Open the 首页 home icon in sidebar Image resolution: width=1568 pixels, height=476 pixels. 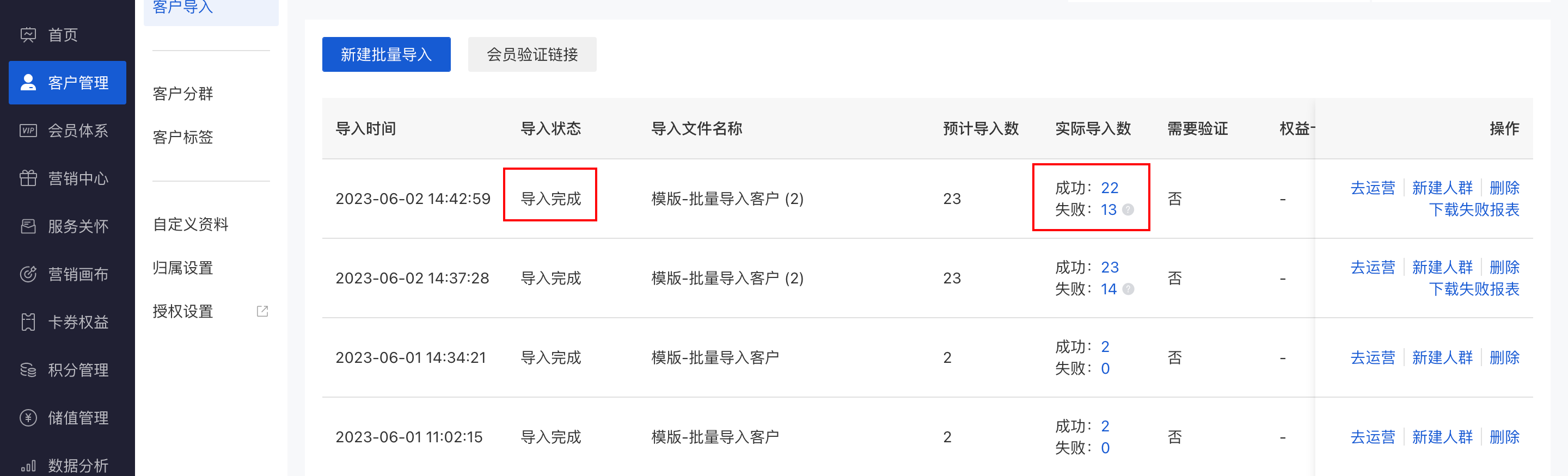[x=28, y=35]
